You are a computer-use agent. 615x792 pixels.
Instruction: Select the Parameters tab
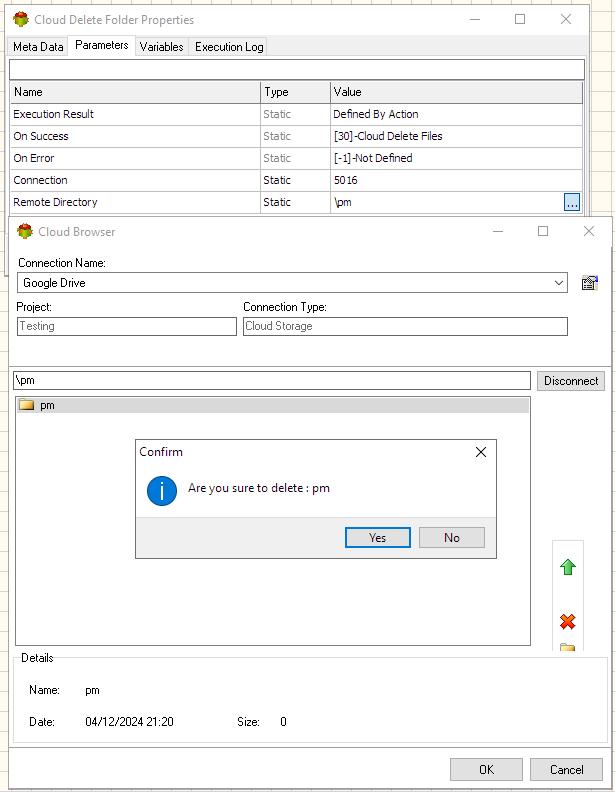point(101,45)
